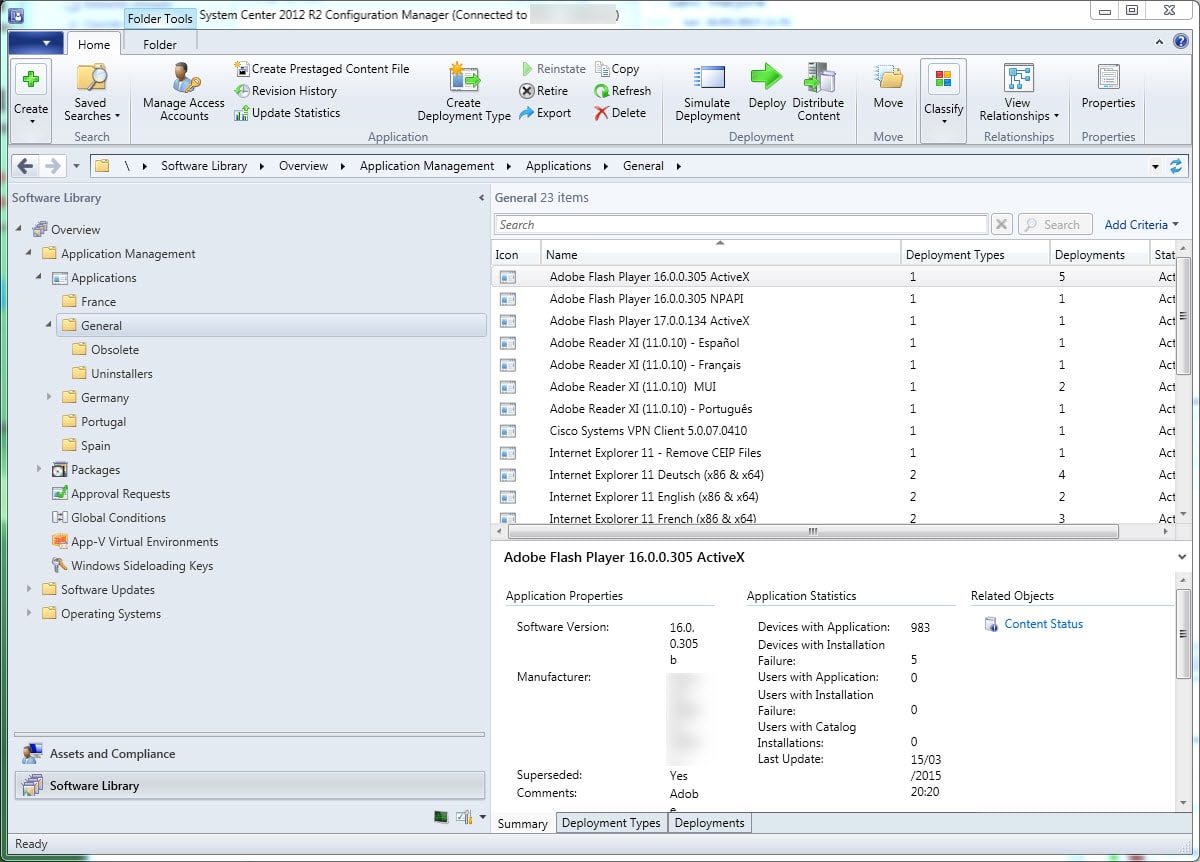Click the navigation Forward arrow
Image resolution: width=1200 pixels, height=862 pixels.
coord(52,166)
